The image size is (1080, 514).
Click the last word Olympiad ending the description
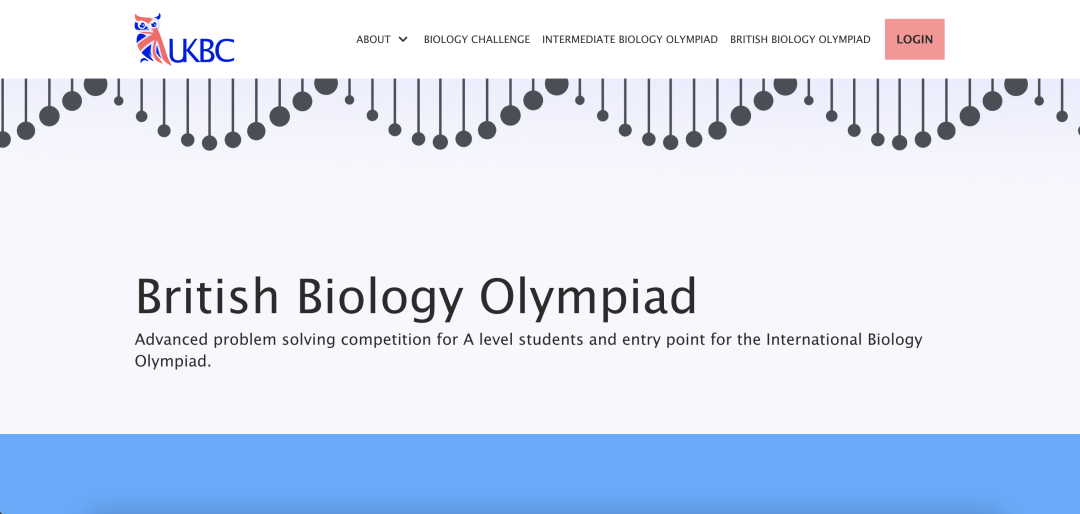(x=172, y=361)
